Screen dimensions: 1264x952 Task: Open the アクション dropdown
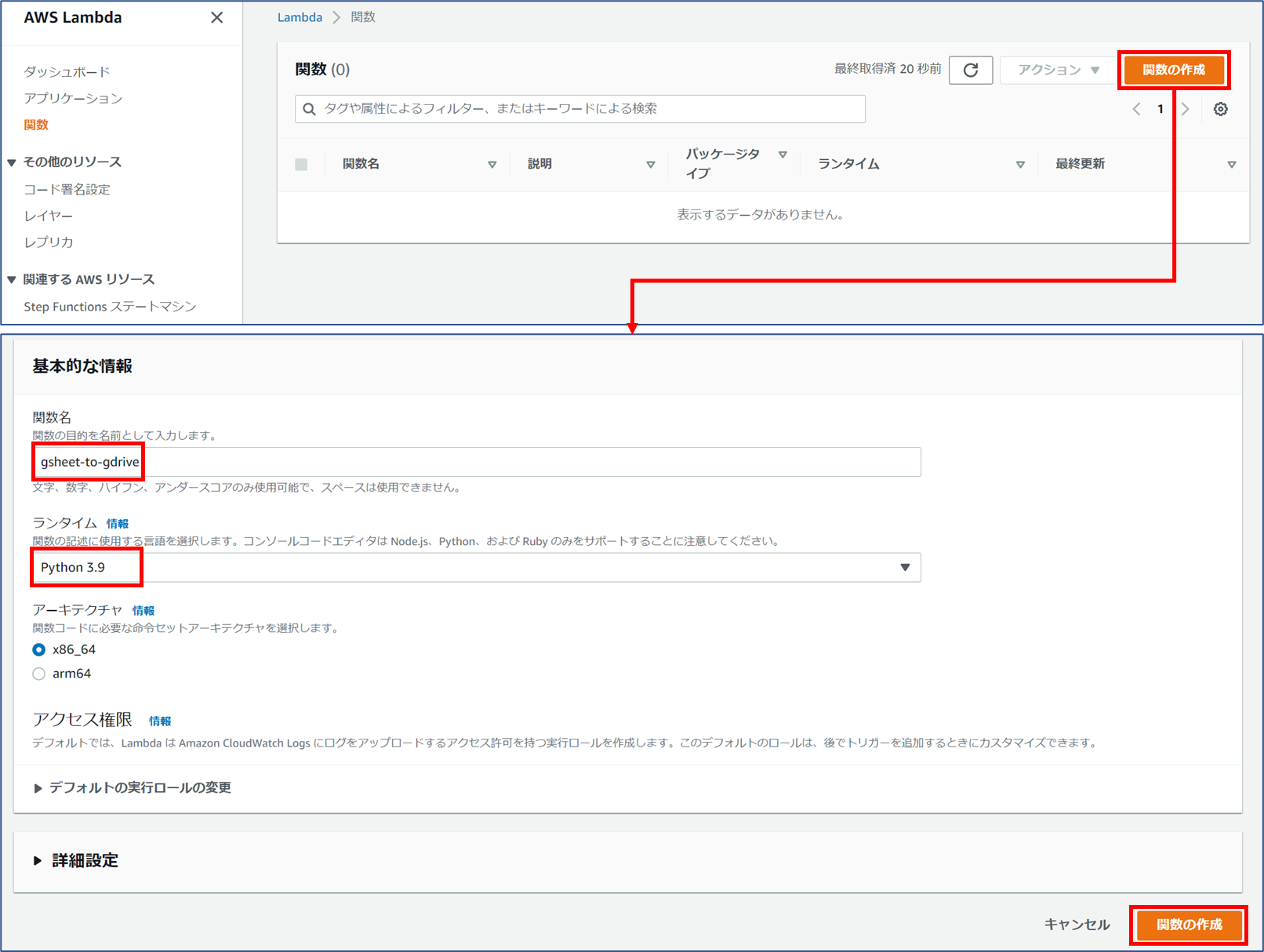pos(1058,70)
